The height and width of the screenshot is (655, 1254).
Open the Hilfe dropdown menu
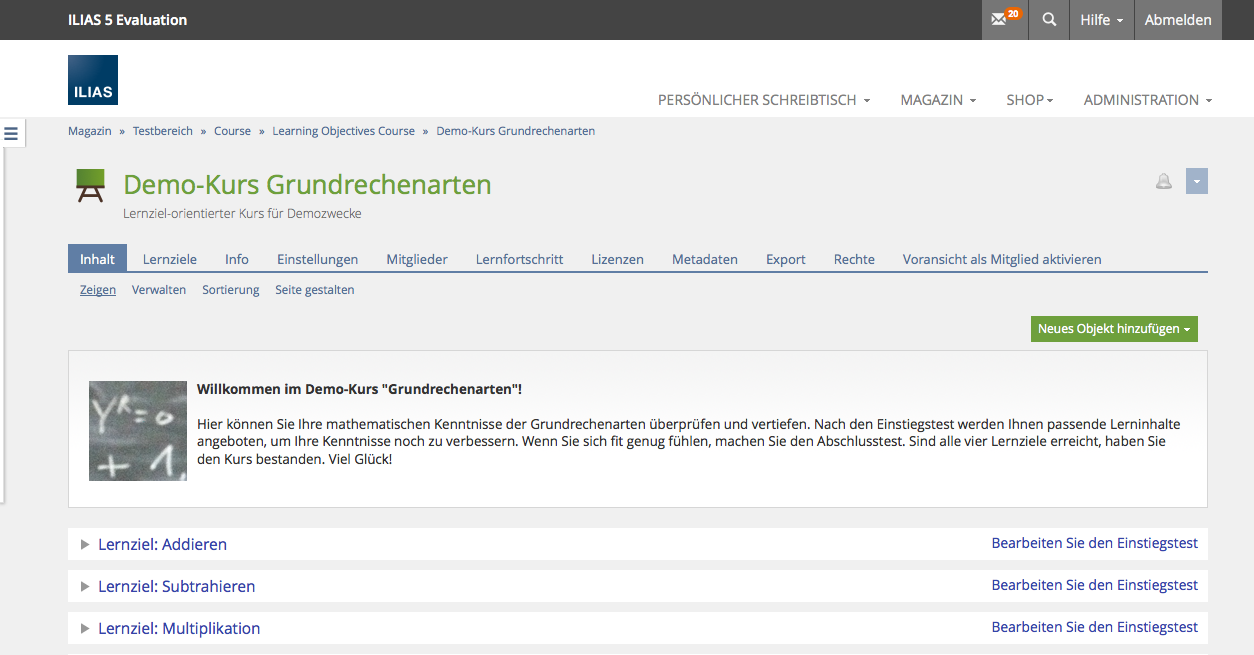(1101, 20)
